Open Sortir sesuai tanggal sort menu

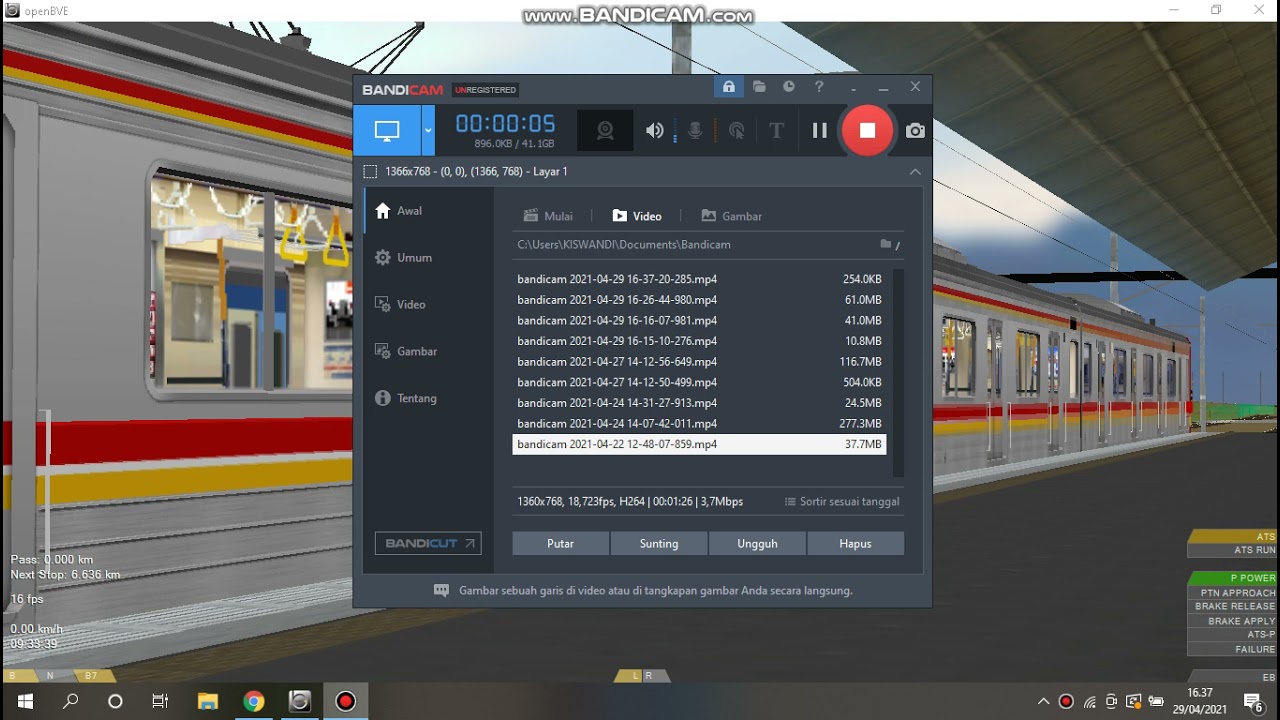(x=842, y=502)
